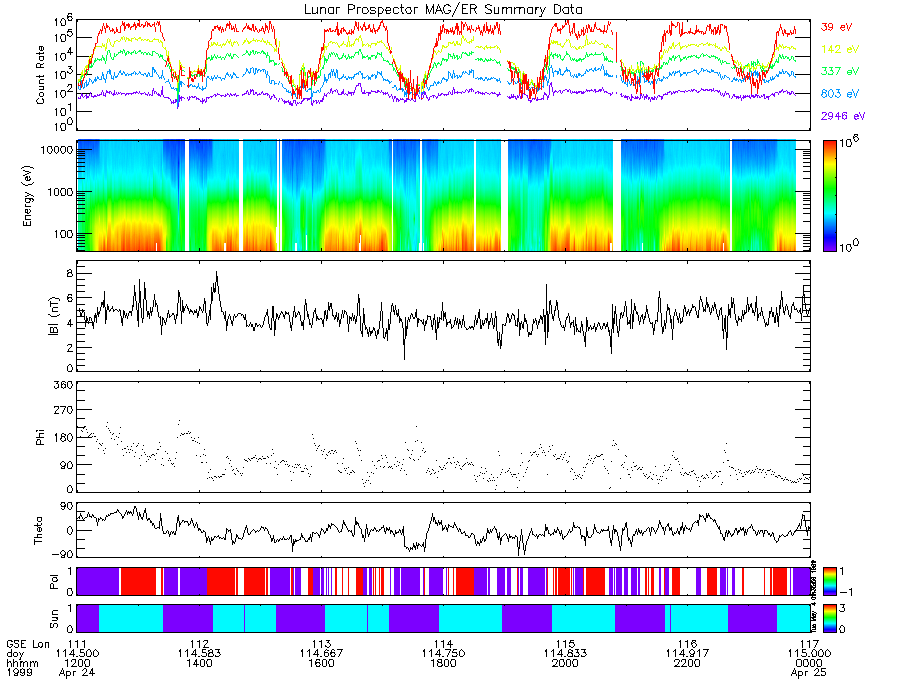The width and height of the screenshot is (900, 700).
Task: Select the '2946 eV' legend label
Action: pyautogui.click(x=843, y=116)
